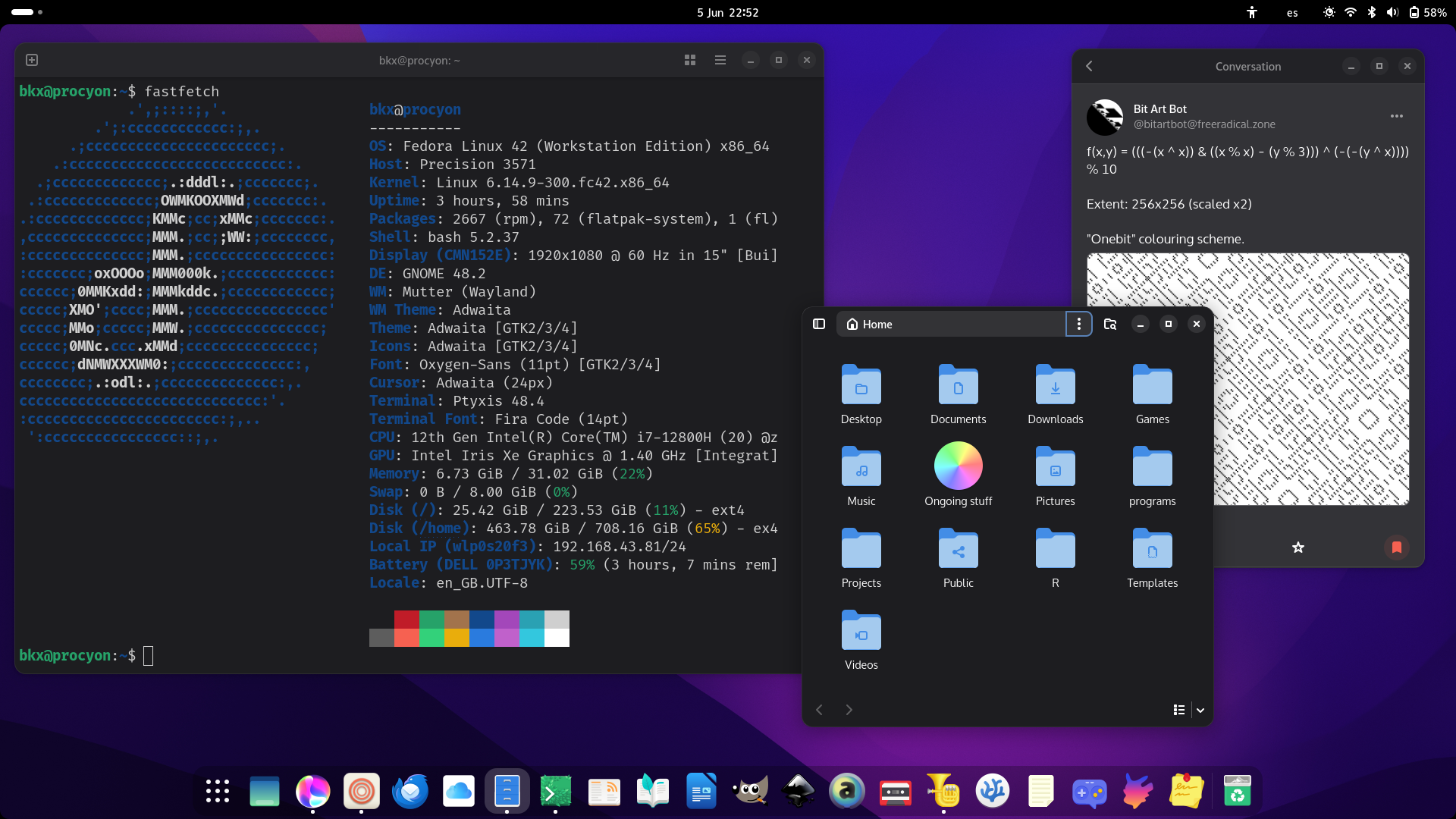Open the Public folder
Screen dimensions: 1456x819
pyautogui.click(x=959, y=558)
